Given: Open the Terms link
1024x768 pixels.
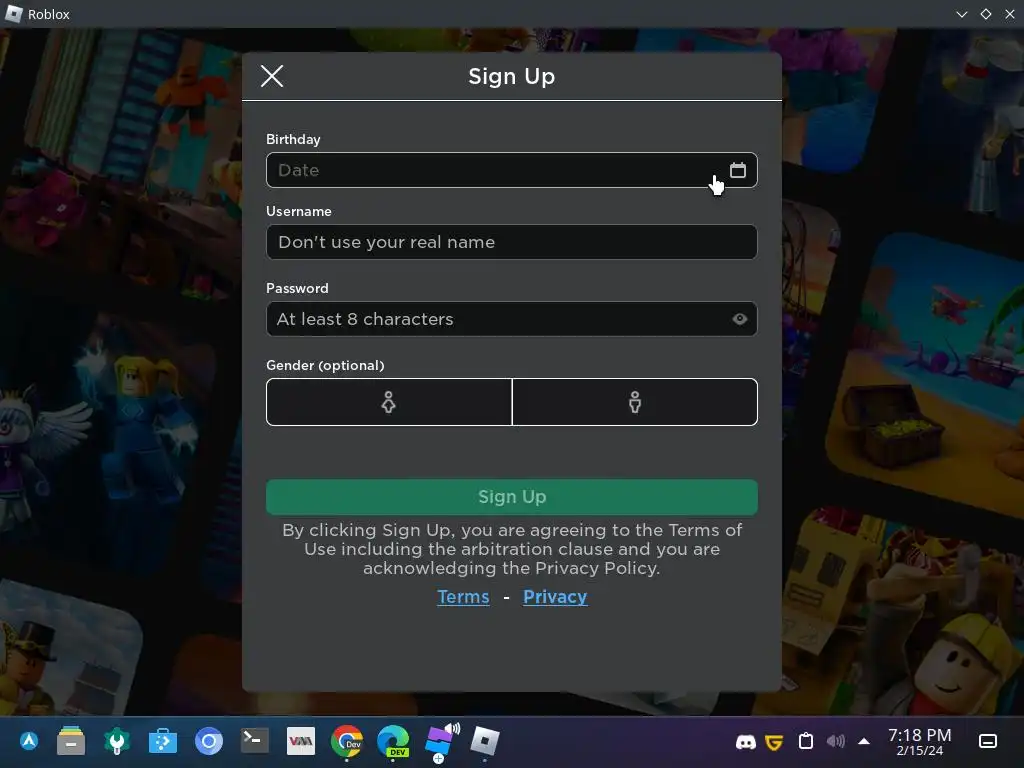Looking at the screenshot, I should point(463,596).
